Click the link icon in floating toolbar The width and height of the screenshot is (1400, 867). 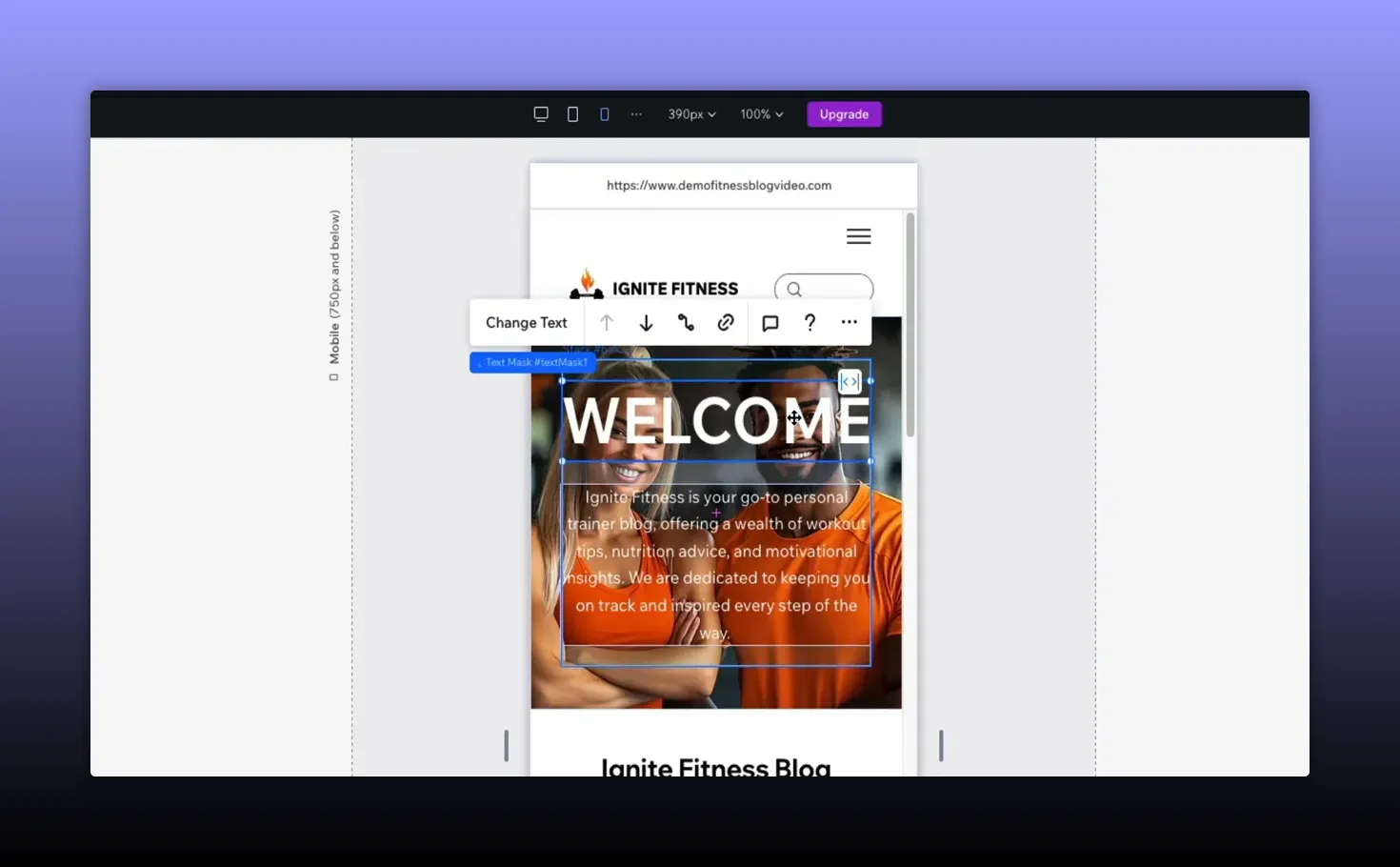(726, 323)
